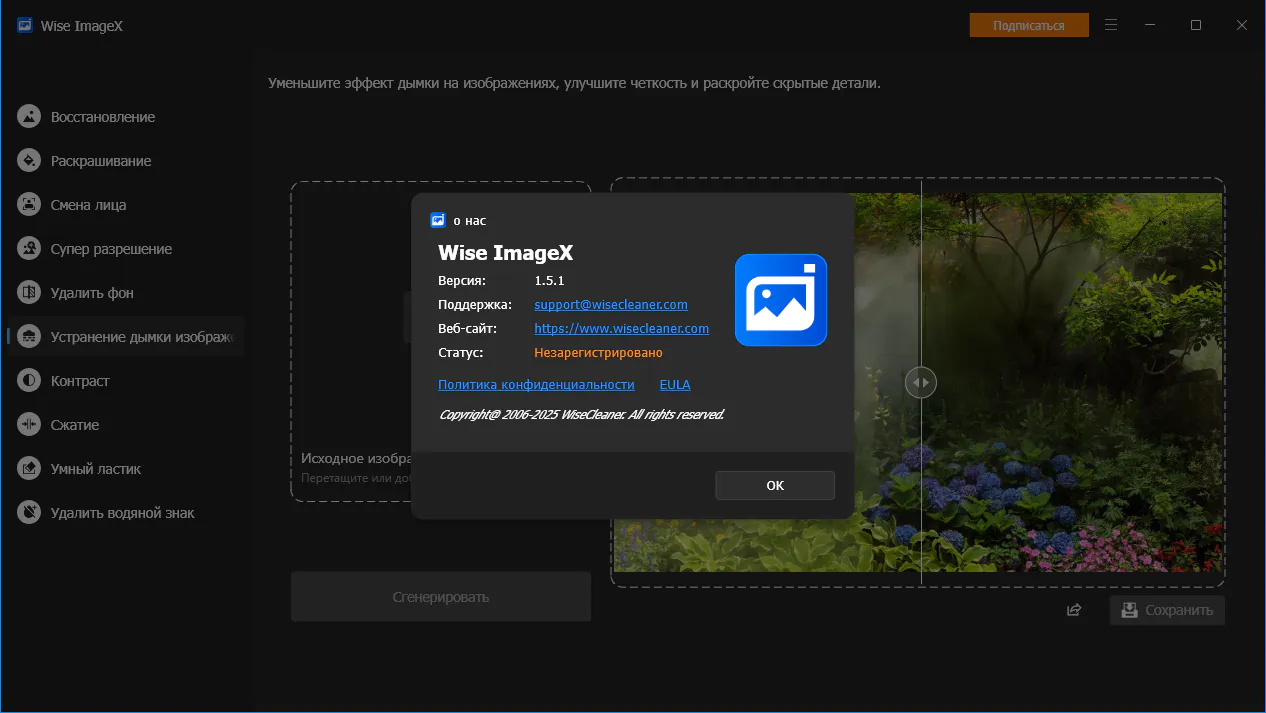This screenshot has width=1266, height=713.
Task: Click the Wise ImageX heading in About dialog
Action: coord(505,253)
